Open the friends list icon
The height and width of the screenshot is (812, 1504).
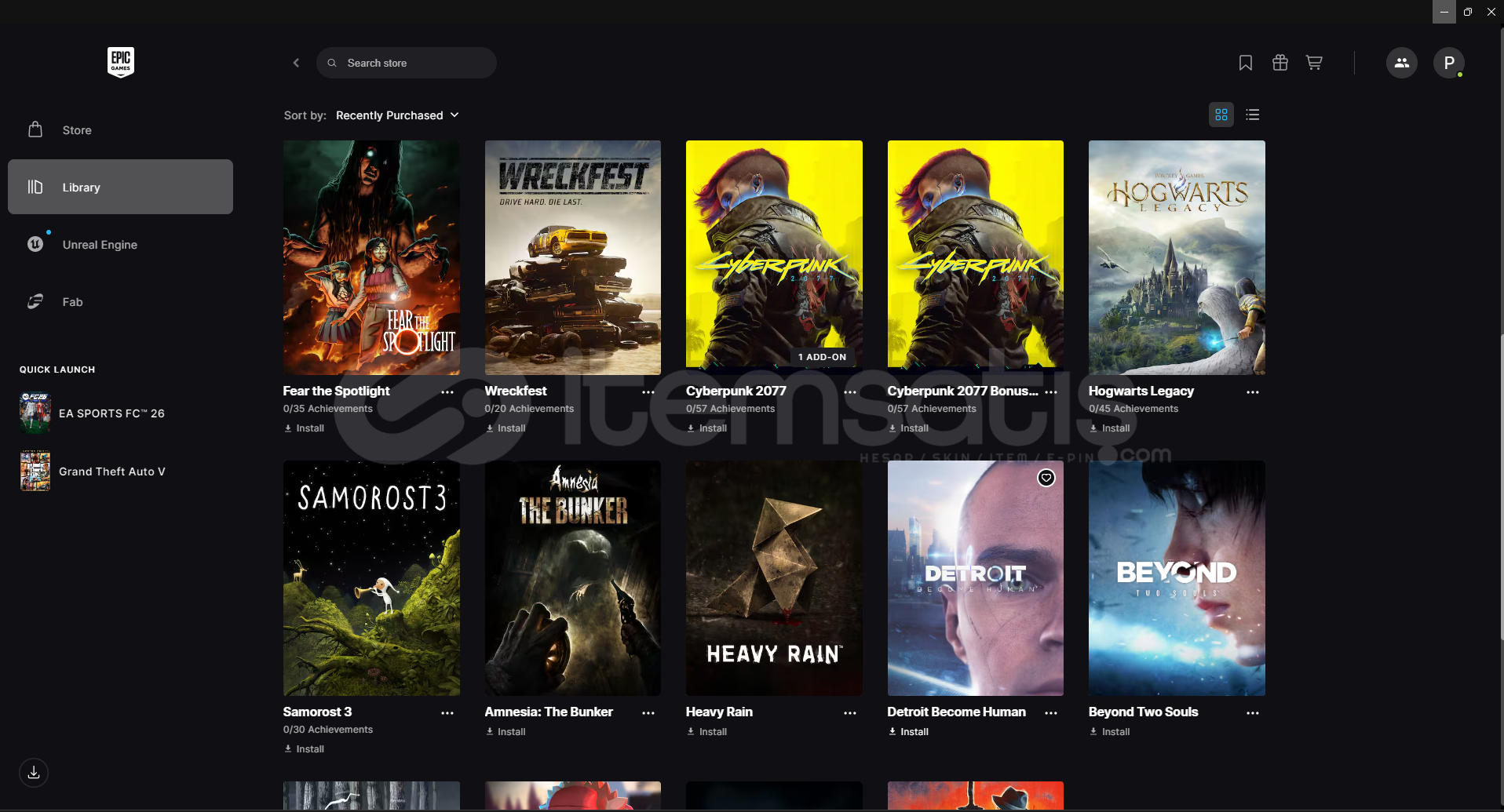coord(1402,63)
